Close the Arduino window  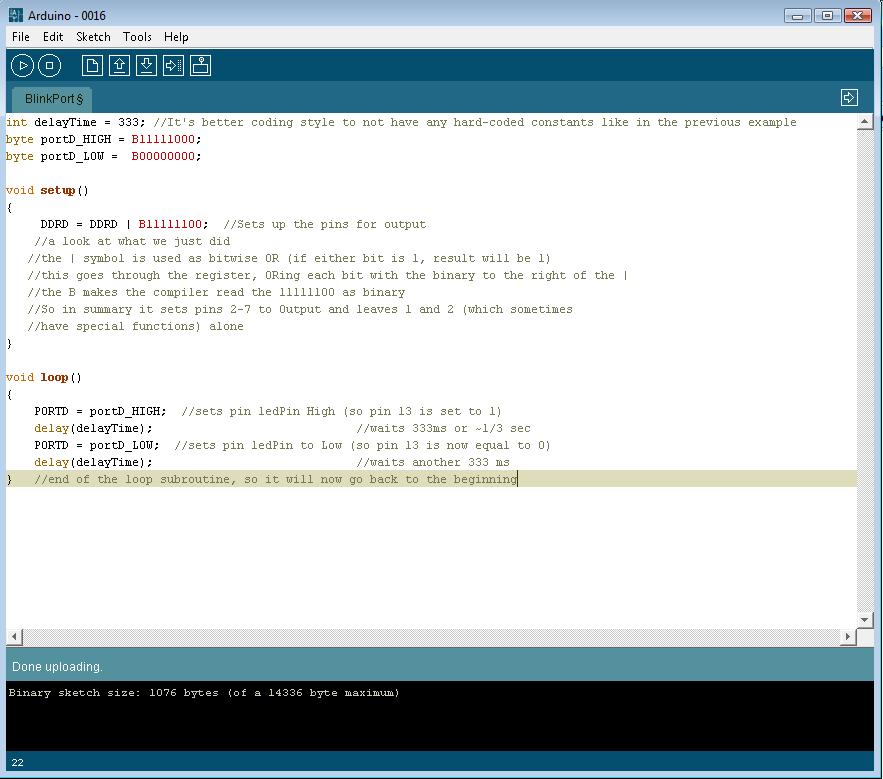[858, 15]
